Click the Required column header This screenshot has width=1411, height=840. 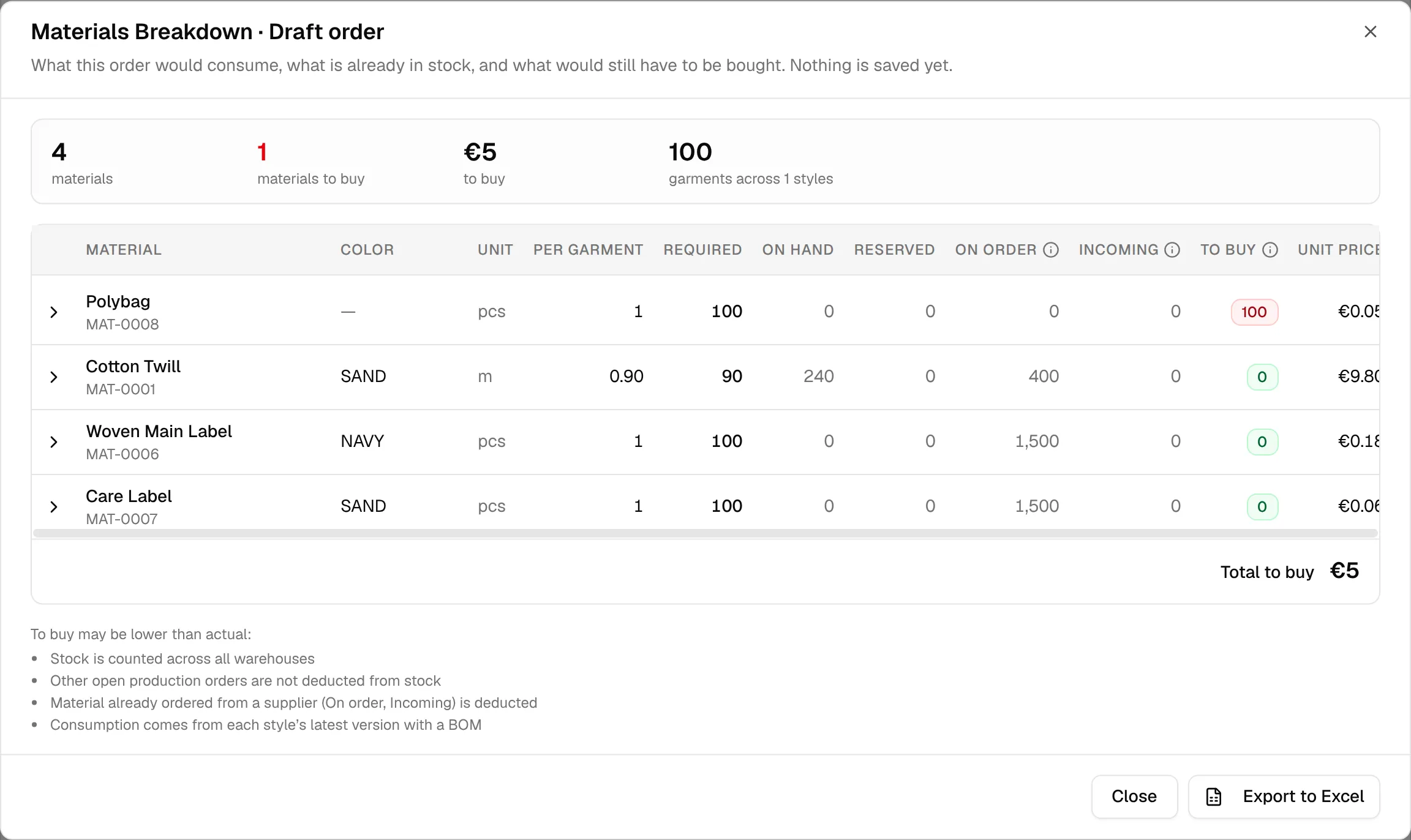tap(702, 250)
